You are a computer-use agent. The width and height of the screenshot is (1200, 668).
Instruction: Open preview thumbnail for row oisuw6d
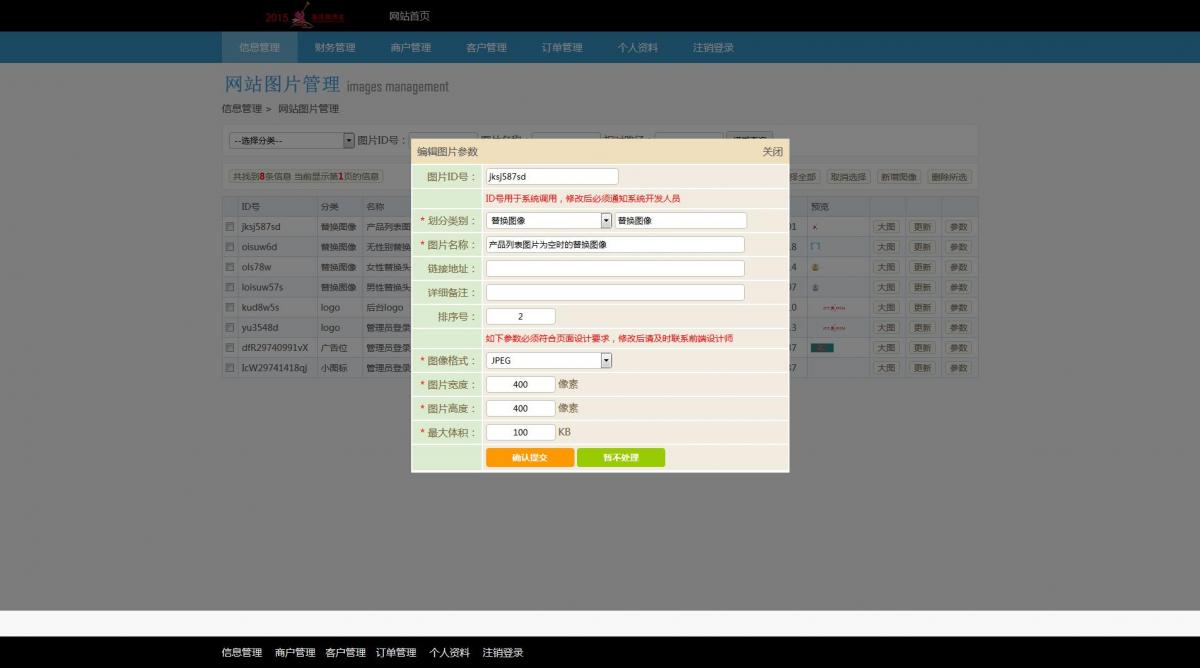[x=815, y=247]
